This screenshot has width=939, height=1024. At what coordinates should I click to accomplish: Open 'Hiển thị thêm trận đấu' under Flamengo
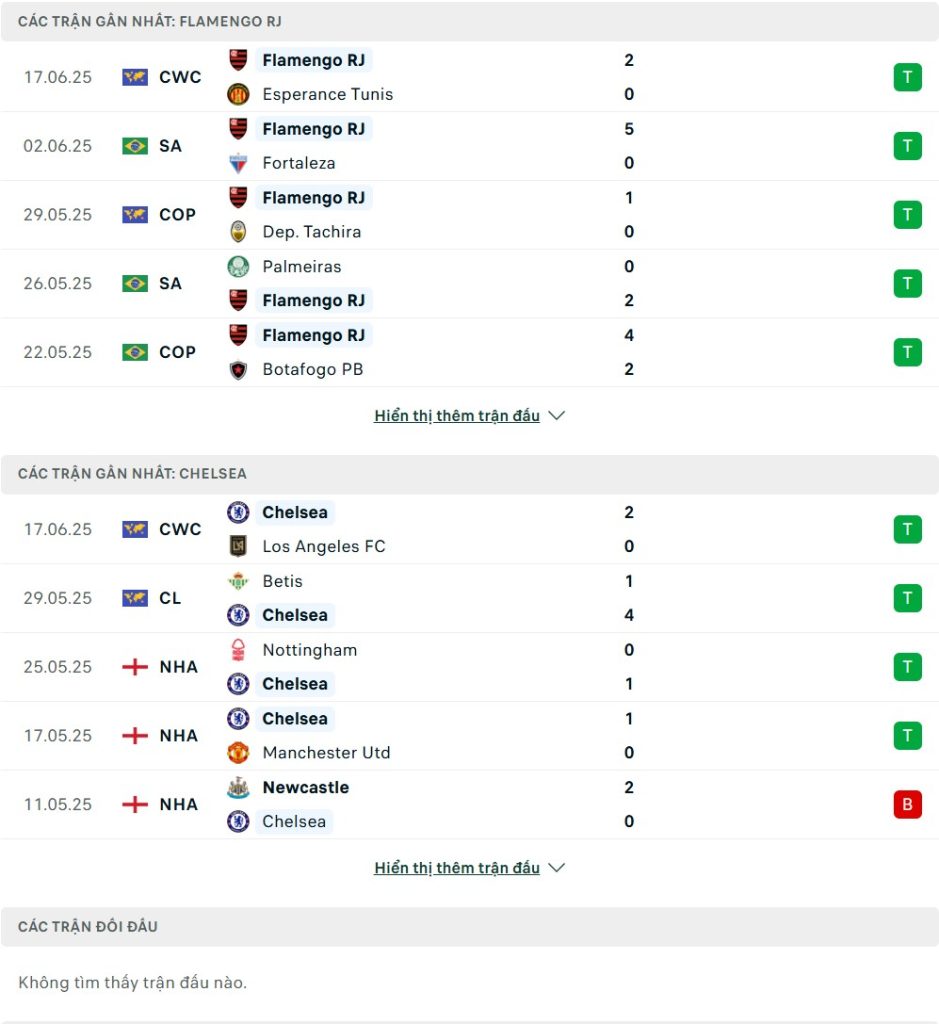[456, 415]
